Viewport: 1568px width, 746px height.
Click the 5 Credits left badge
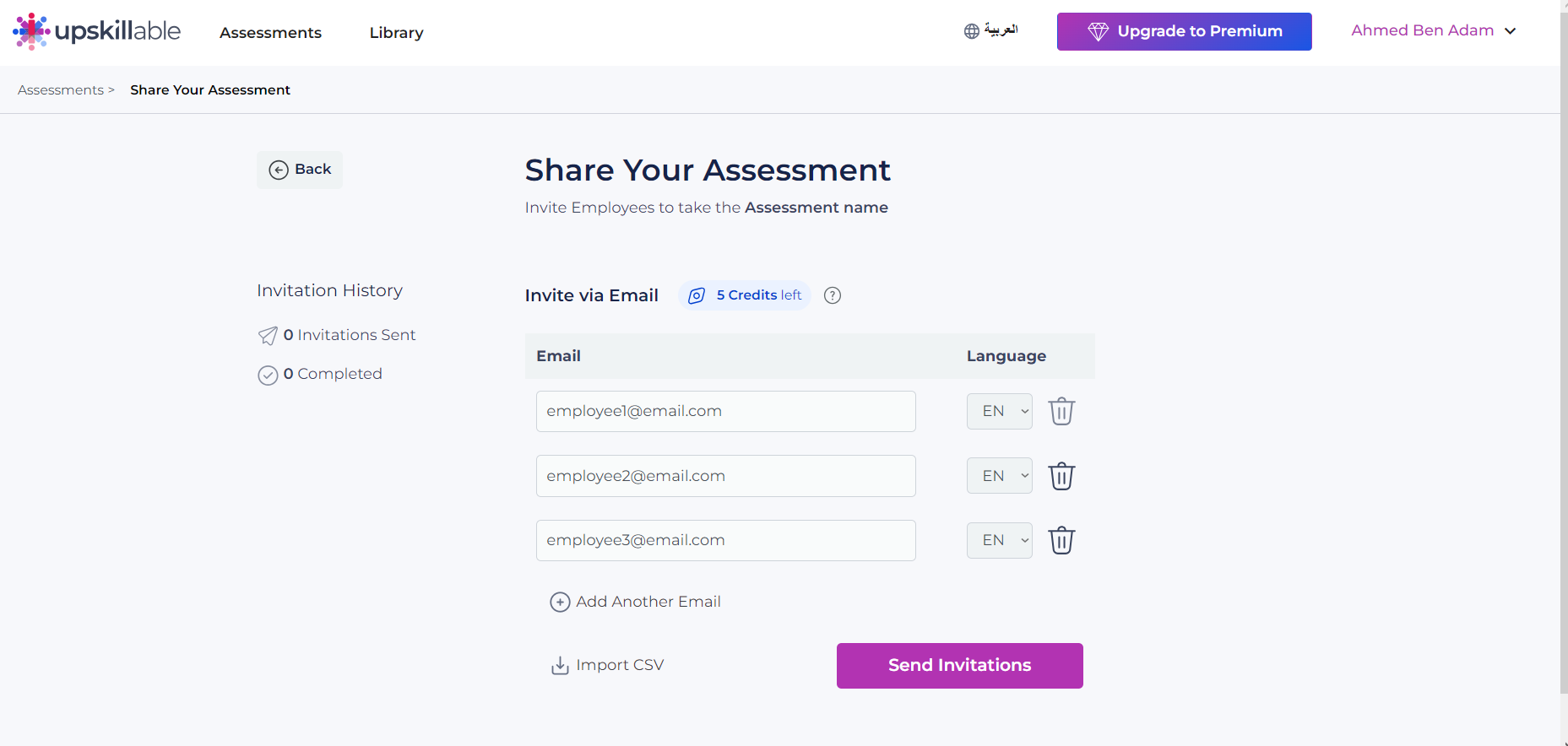click(x=745, y=295)
